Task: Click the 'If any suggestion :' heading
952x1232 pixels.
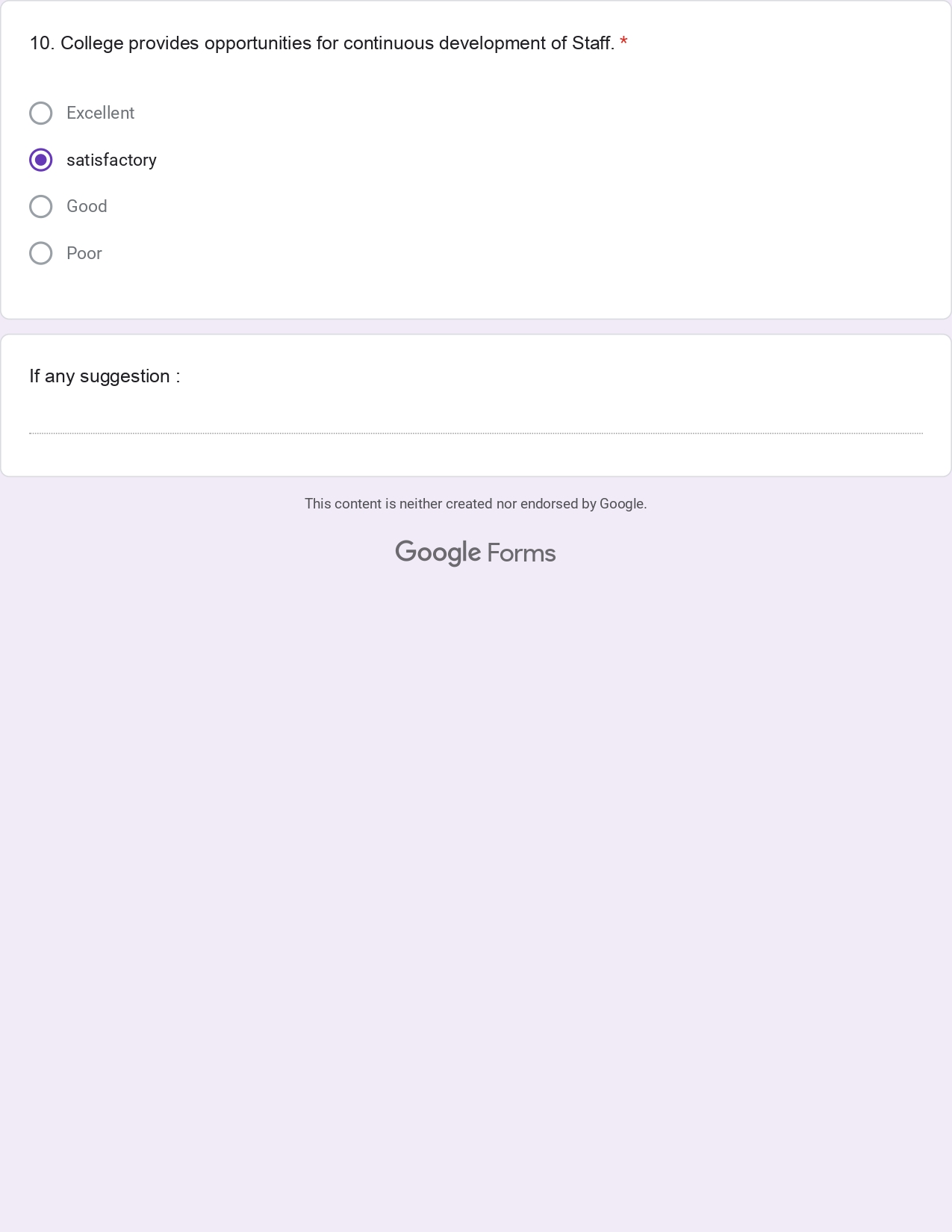Action: coord(105,376)
